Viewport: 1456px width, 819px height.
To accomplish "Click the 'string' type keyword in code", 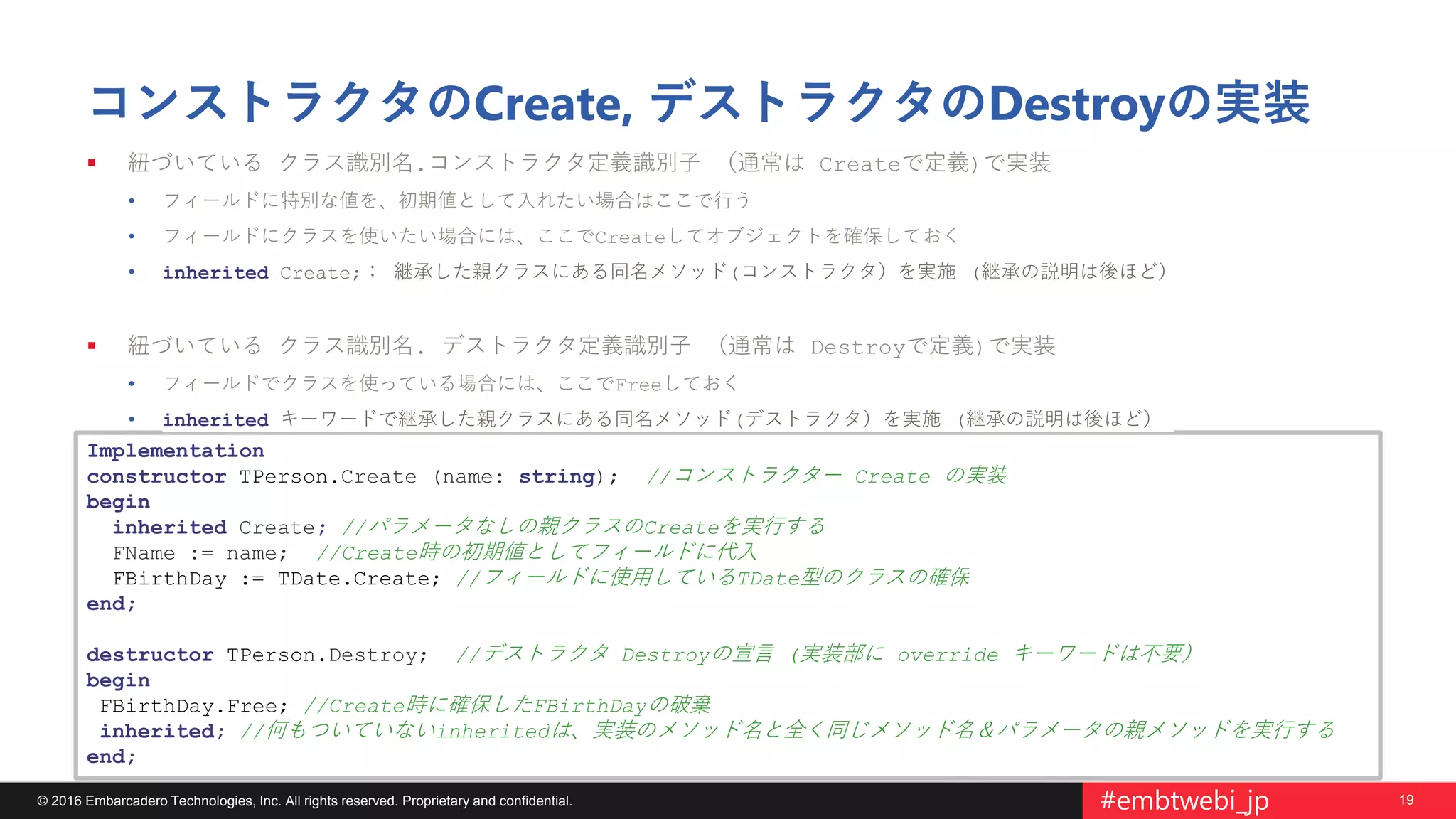I will [x=556, y=476].
